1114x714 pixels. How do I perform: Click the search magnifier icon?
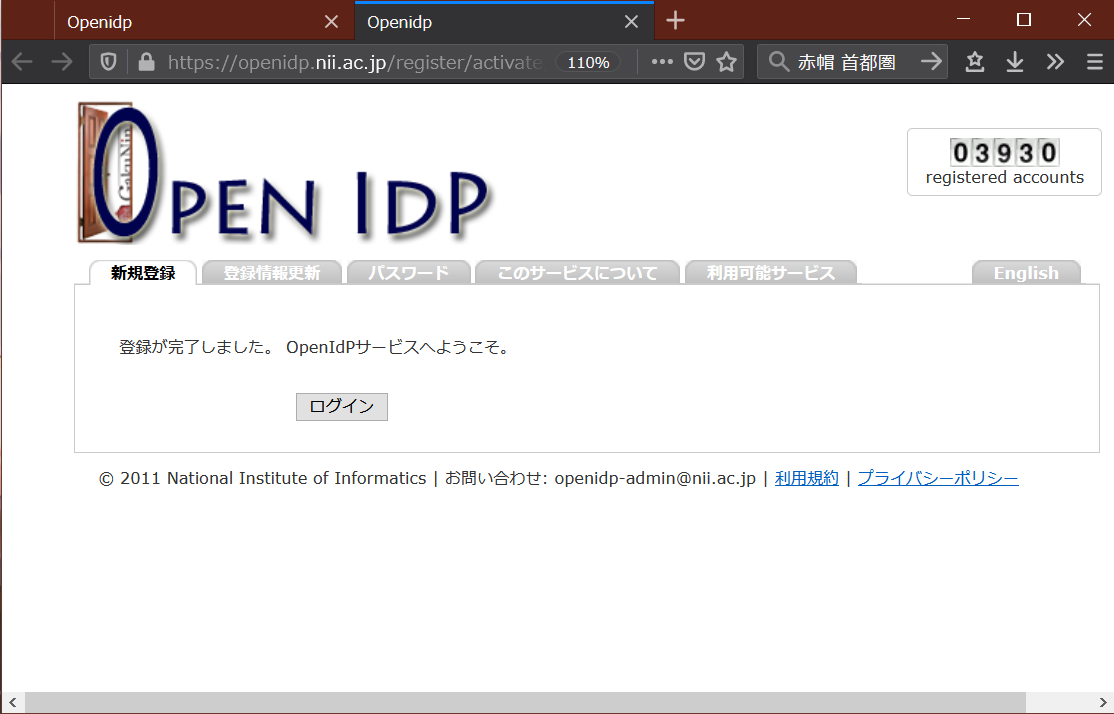(779, 63)
